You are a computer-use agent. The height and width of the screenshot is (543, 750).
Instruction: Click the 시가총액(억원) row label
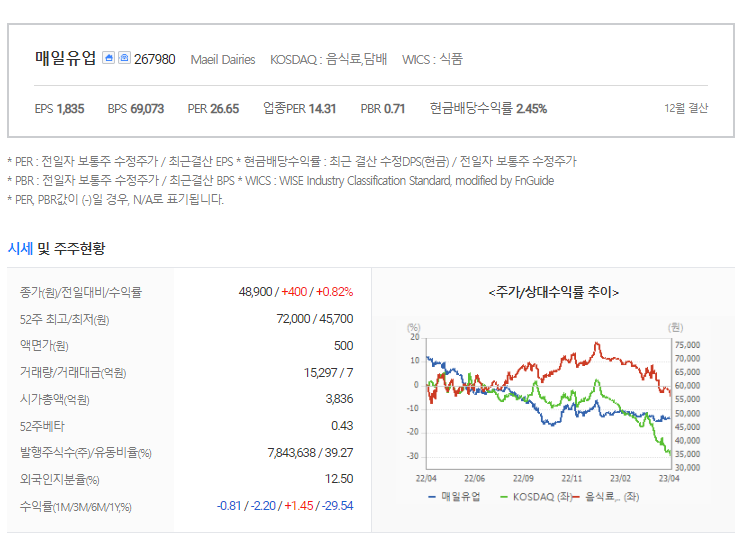tap(55, 399)
